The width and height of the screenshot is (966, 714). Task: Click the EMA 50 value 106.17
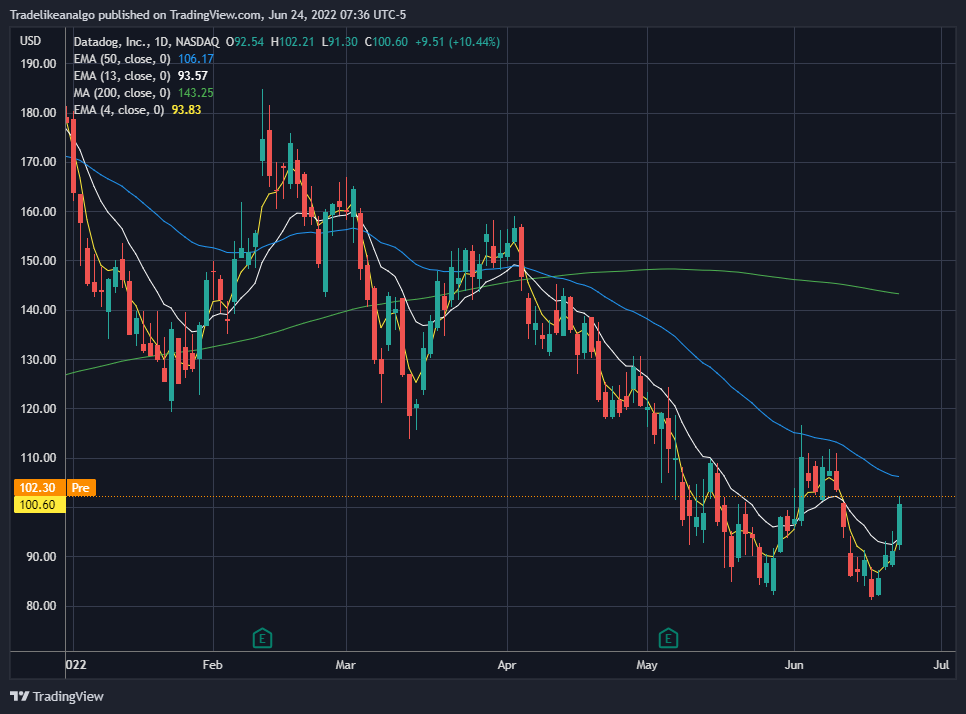[196, 59]
